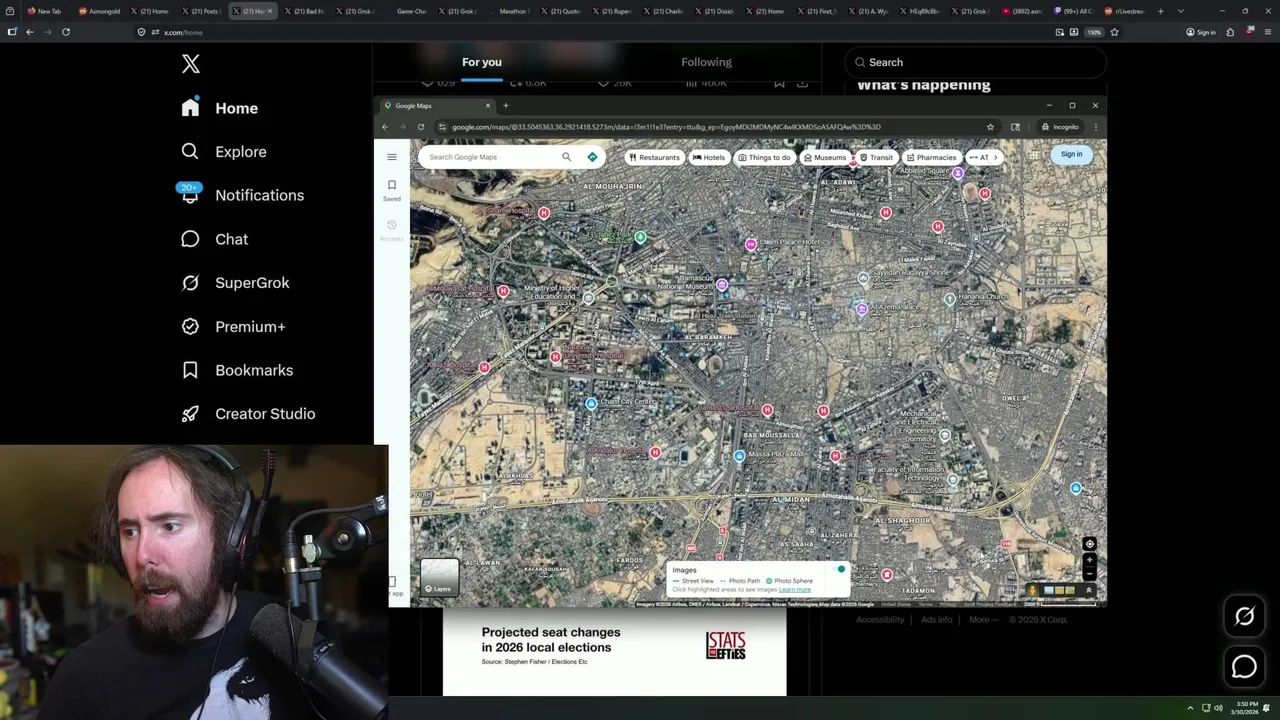Filter the map by Restaurants
The image size is (1280, 720).
click(x=654, y=157)
